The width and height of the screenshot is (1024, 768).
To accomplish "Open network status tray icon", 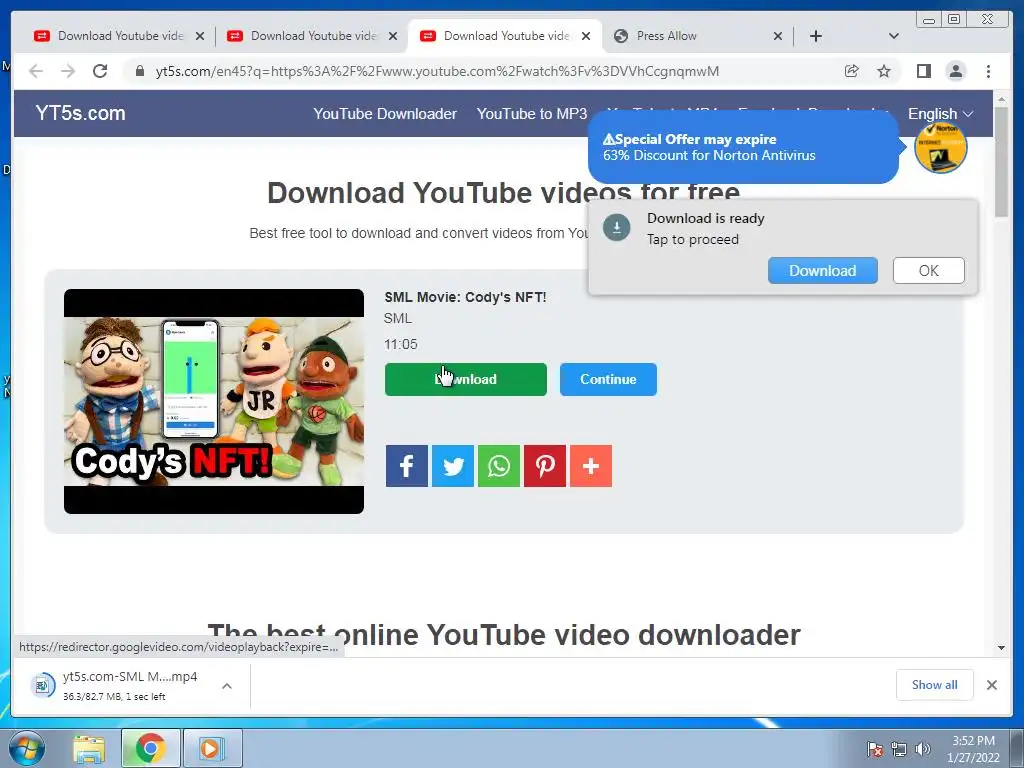I will coord(899,749).
